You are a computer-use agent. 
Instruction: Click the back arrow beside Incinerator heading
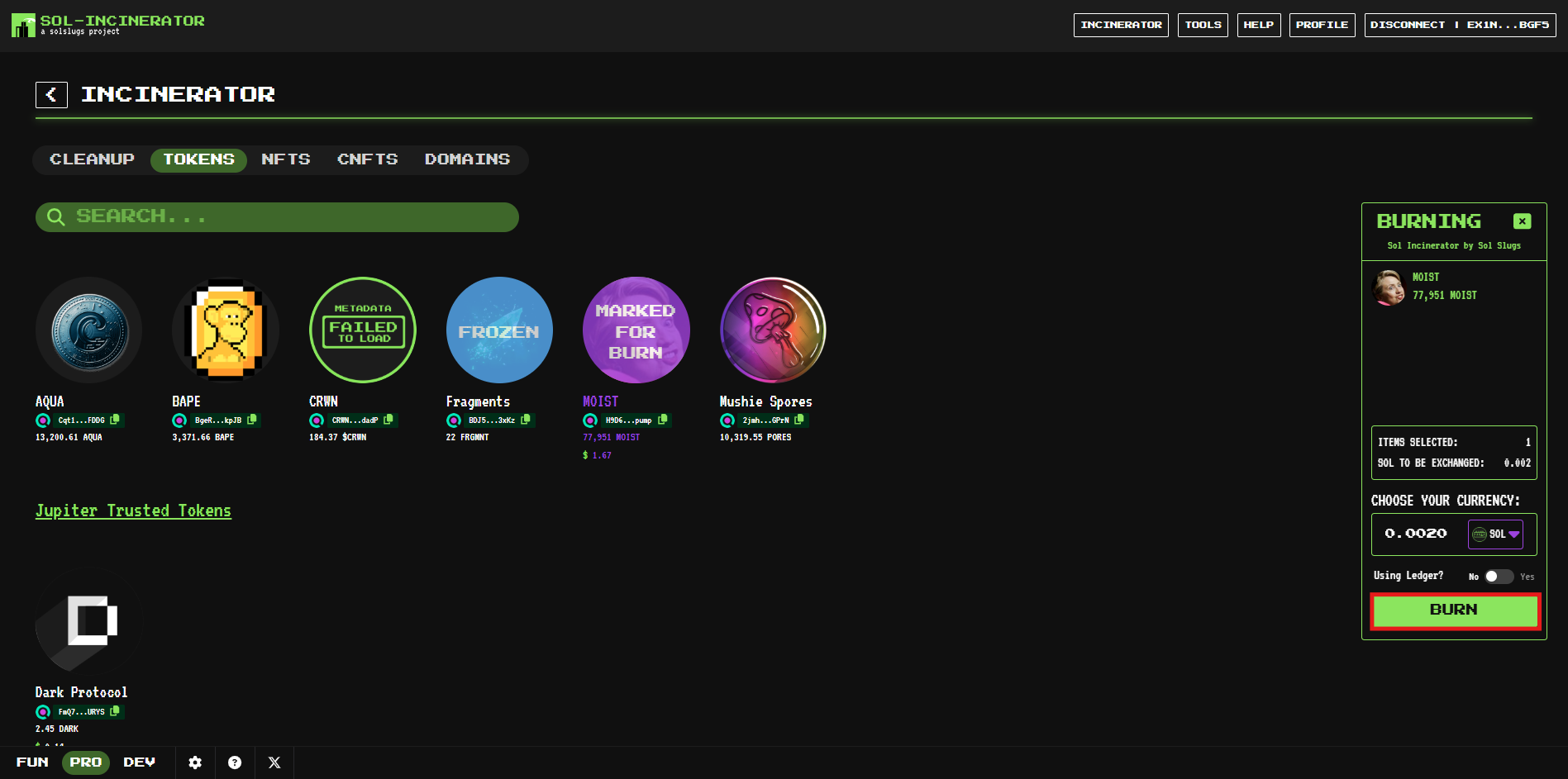click(x=51, y=95)
